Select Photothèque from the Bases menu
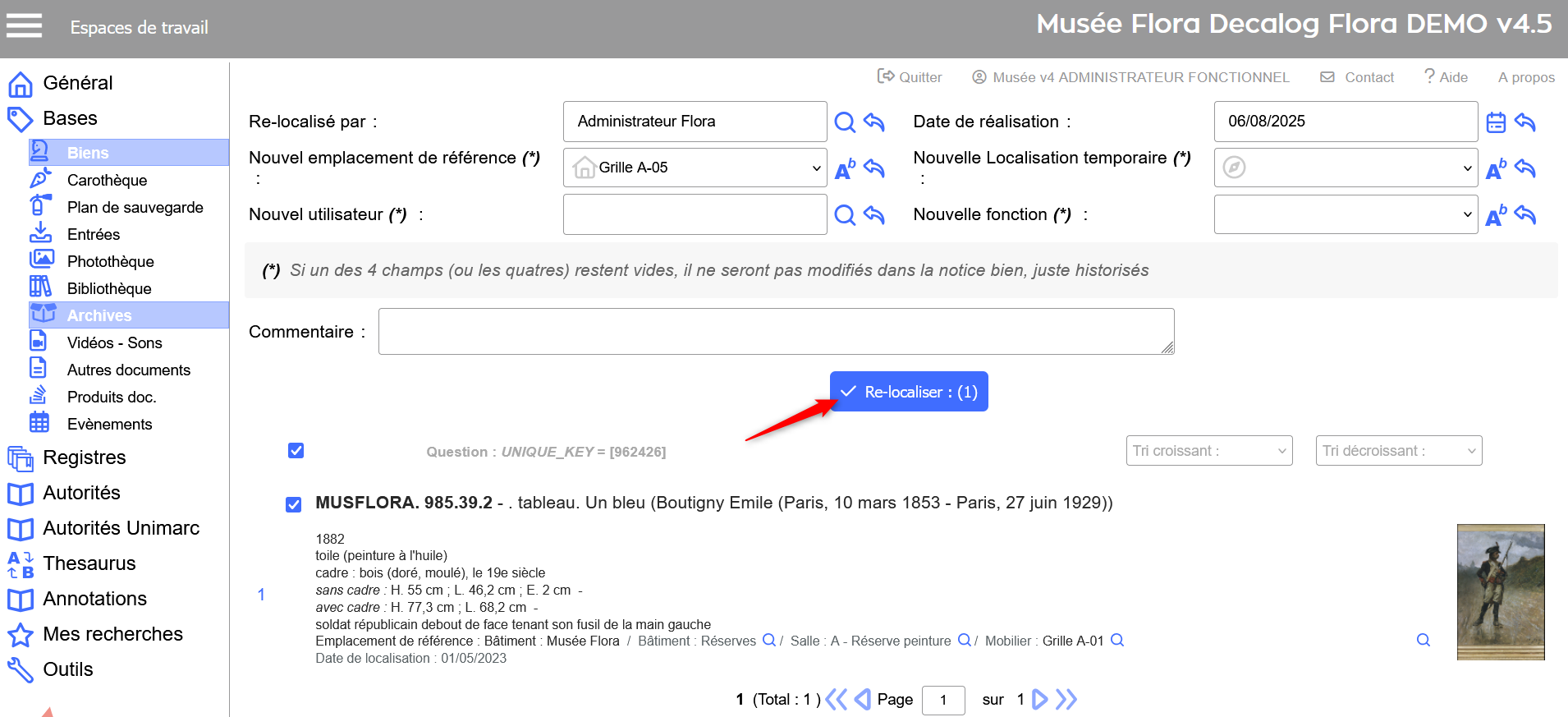Image resolution: width=1568 pixels, height=717 pixels. 110,261
